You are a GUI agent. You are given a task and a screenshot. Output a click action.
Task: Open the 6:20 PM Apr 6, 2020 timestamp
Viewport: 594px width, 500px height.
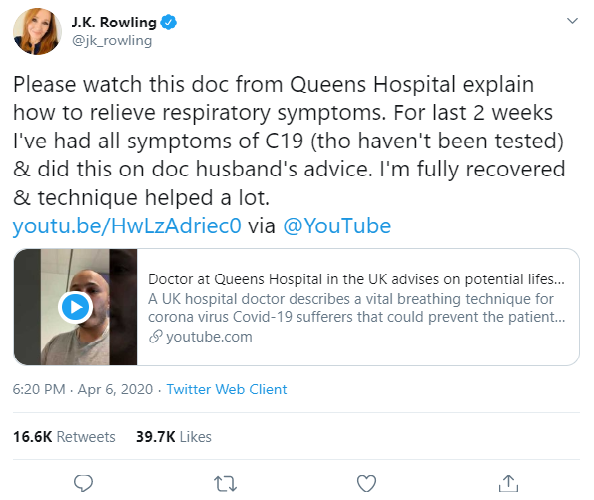point(83,389)
